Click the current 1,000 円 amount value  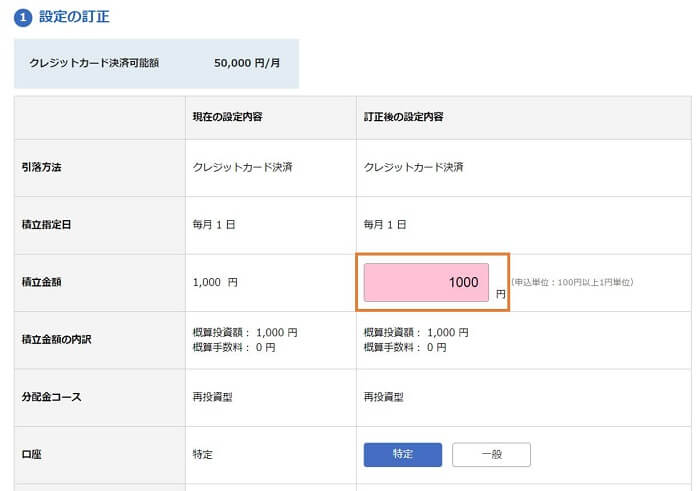pos(215,282)
